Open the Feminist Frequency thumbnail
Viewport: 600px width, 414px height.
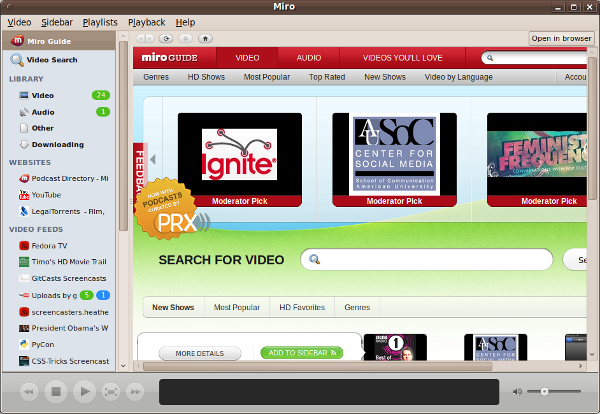(537, 160)
